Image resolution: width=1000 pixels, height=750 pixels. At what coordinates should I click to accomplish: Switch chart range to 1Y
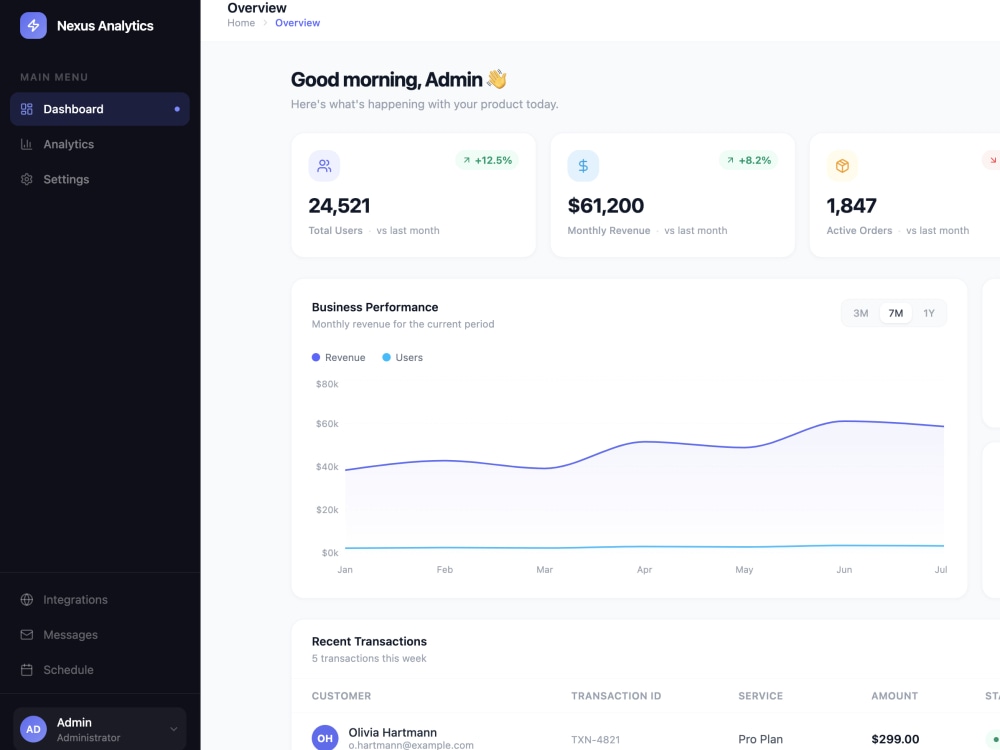(929, 313)
